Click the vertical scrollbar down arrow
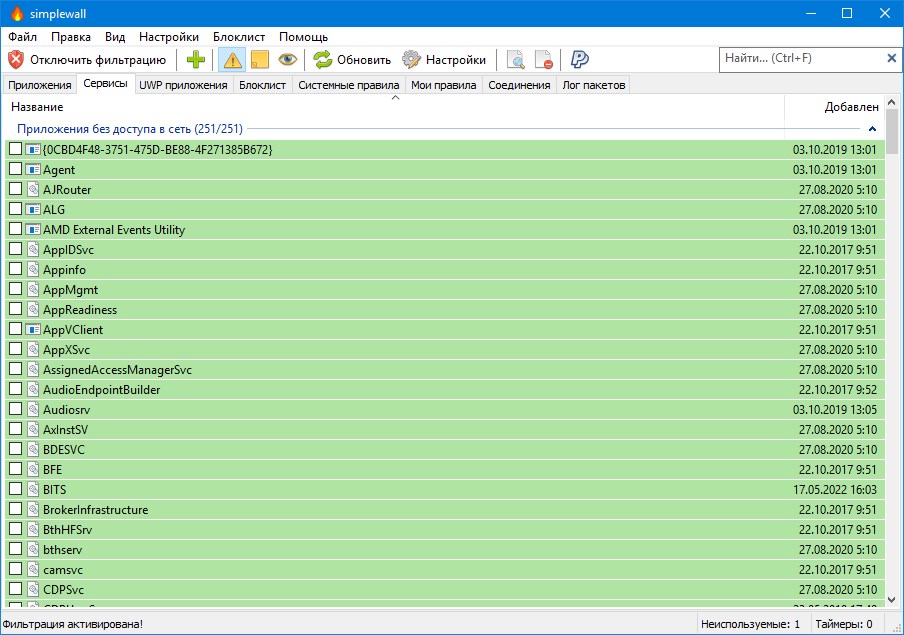 (x=892, y=600)
